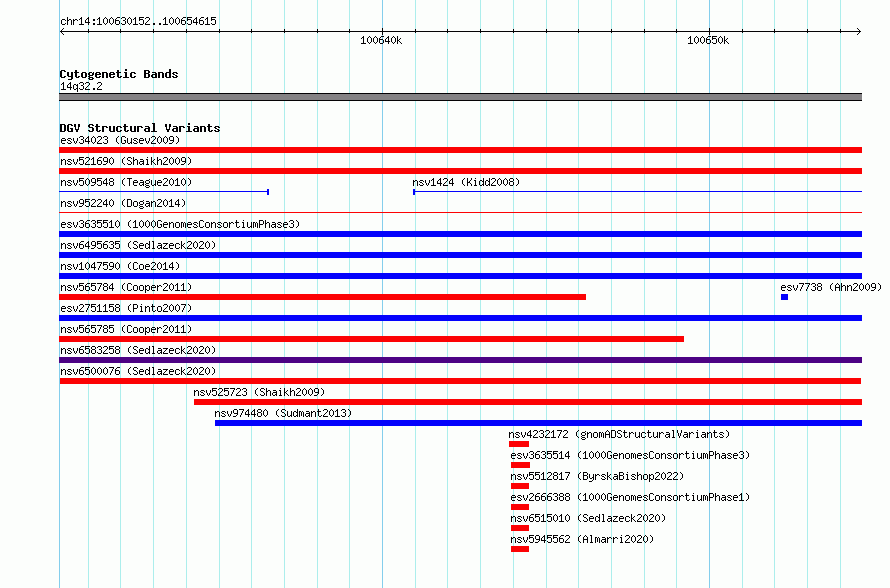Click nsv952240 (Dogan2014) label
This screenshot has height=588, width=890.
[x=123, y=203]
